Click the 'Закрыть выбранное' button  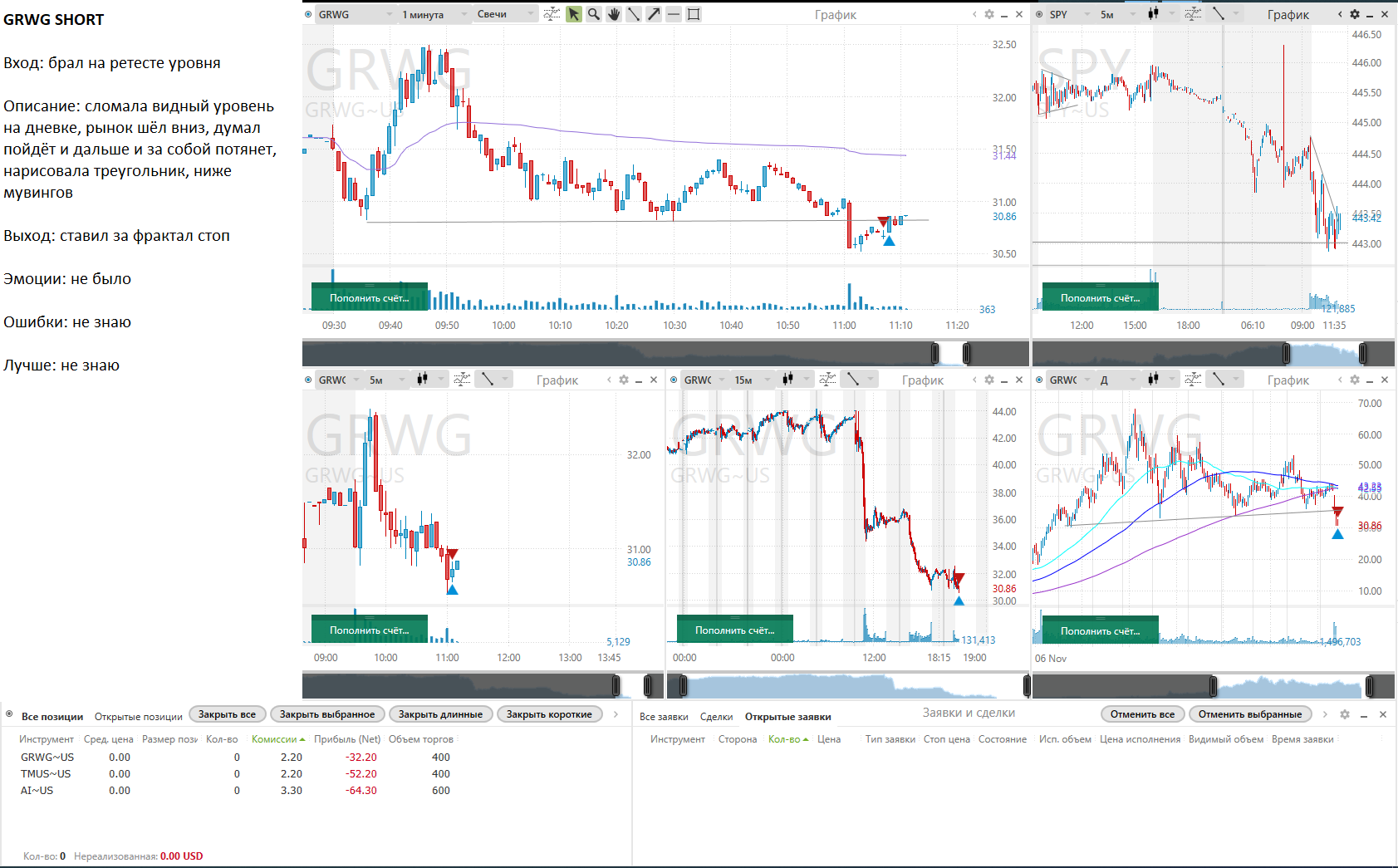click(327, 714)
